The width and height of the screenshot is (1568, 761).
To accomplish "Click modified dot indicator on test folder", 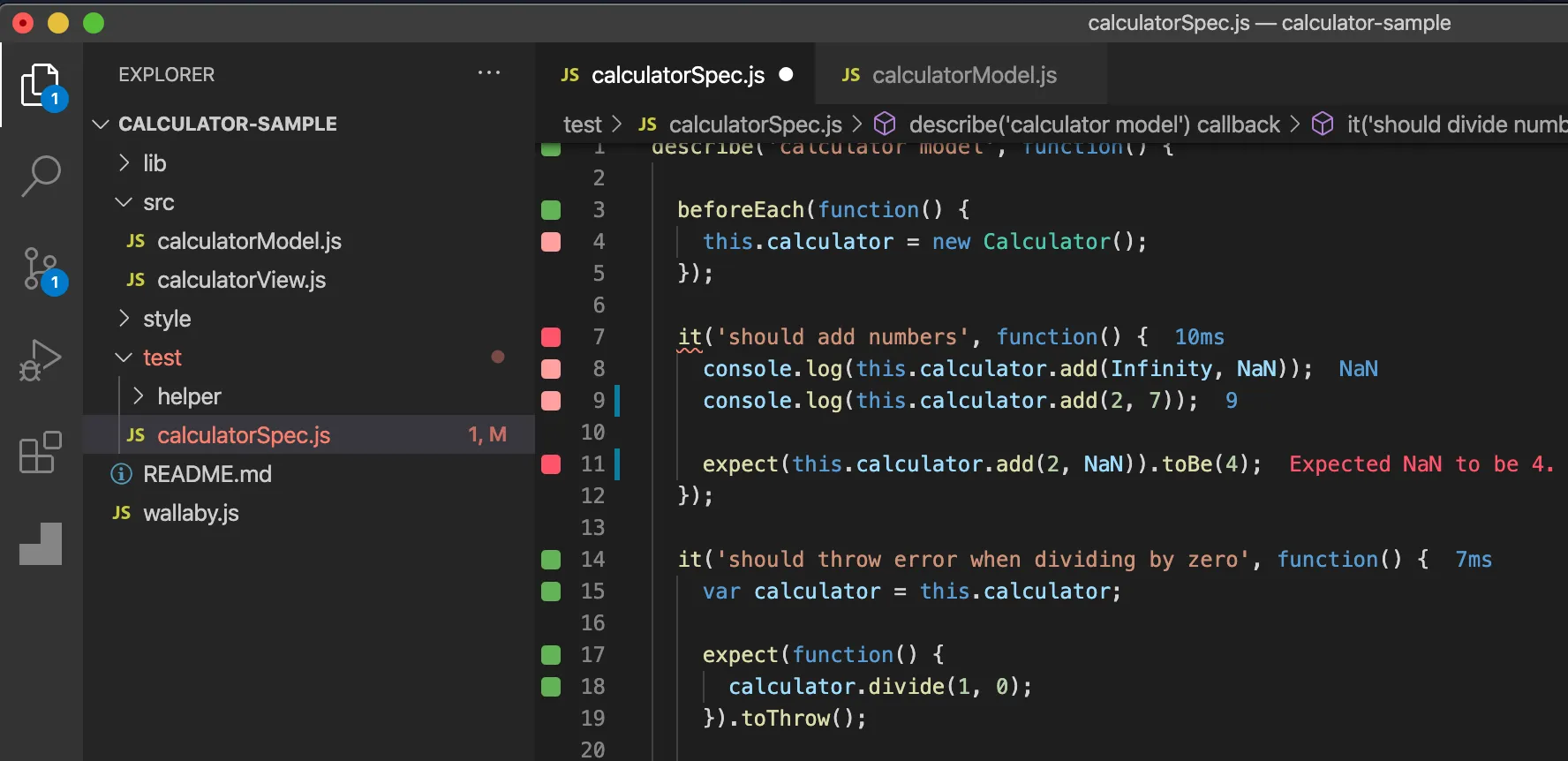I will [x=498, y=357].
